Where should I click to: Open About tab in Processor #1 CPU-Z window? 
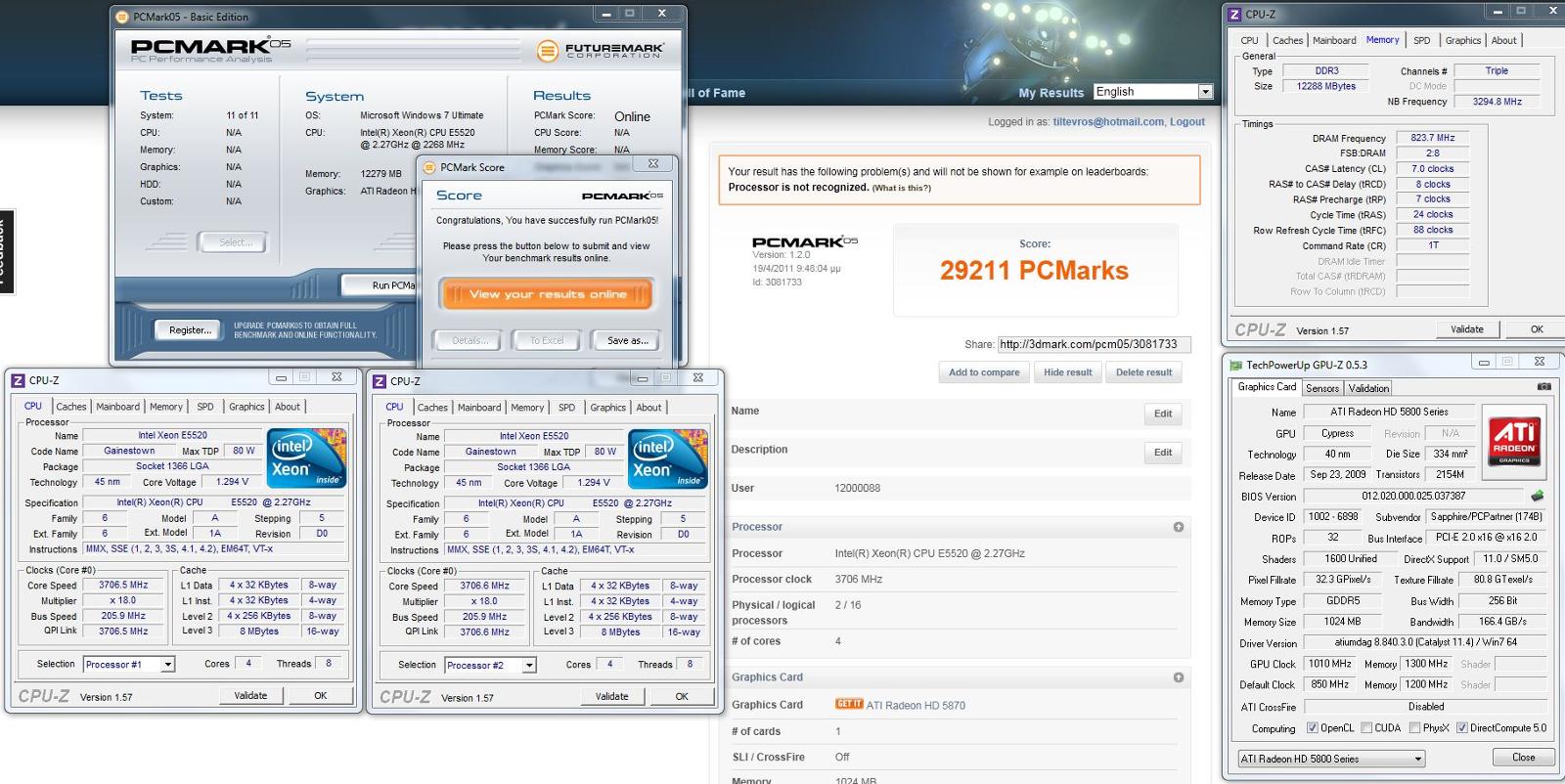288,407
